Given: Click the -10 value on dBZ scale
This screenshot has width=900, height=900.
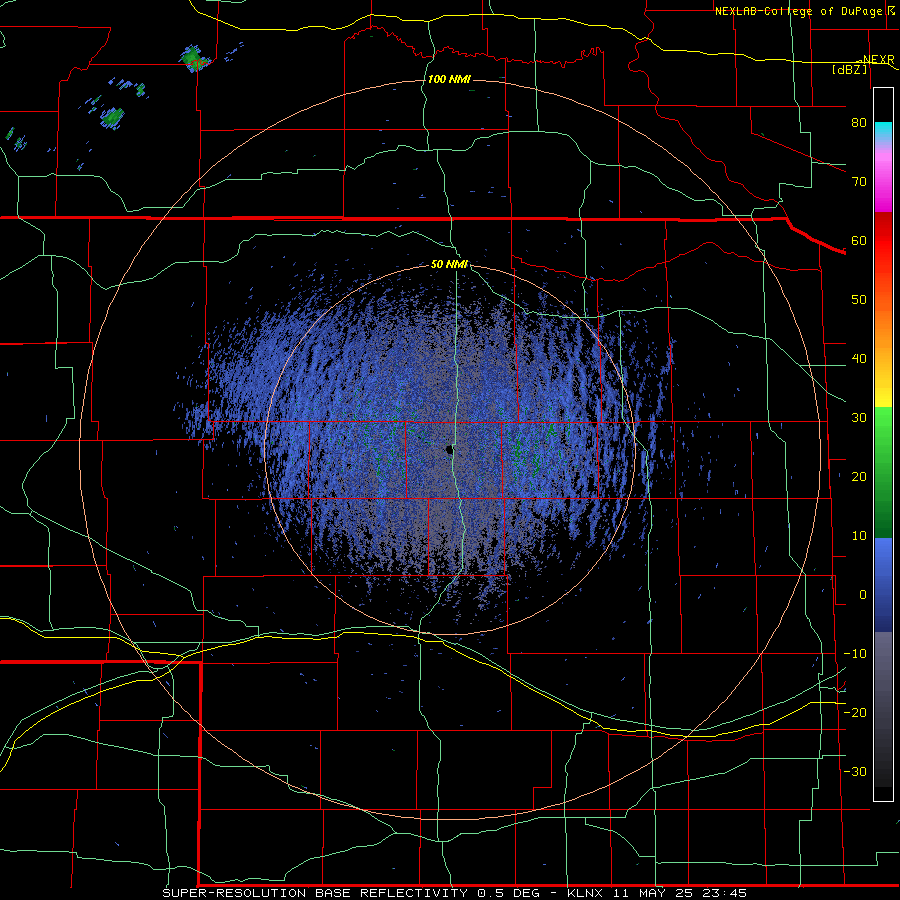Looking at the screenshot, I should click(855, 654).
